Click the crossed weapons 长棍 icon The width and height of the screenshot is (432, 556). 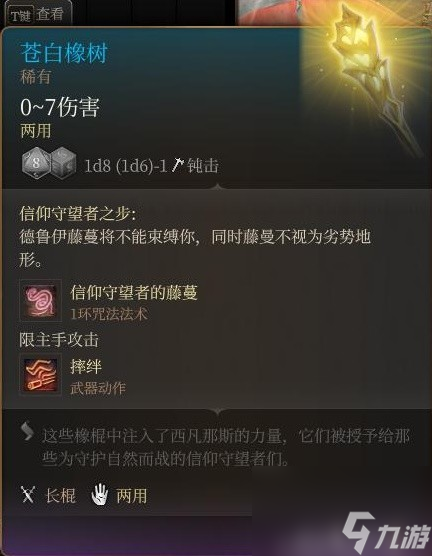point(28,494)
